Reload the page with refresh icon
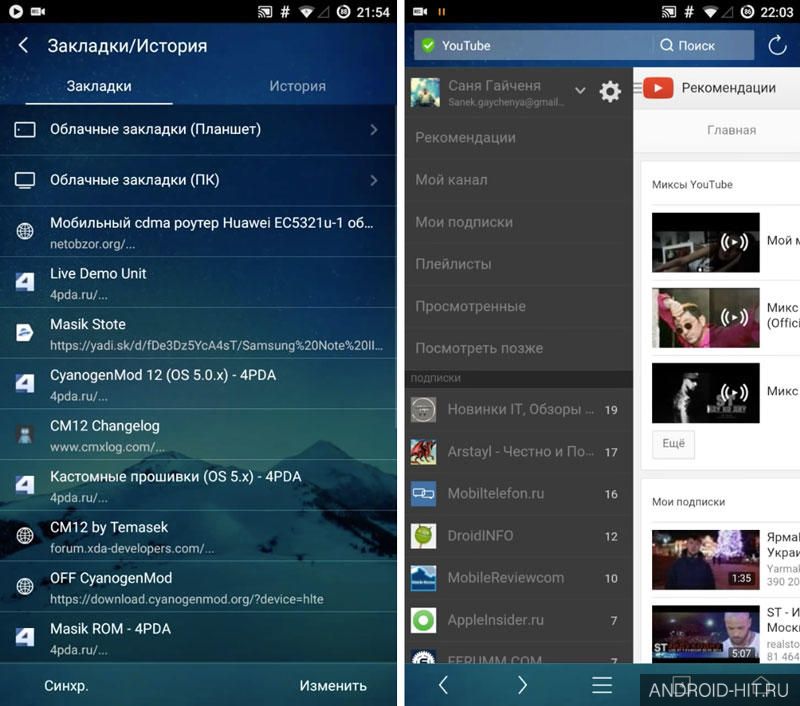Viewport: 800px width, 706px height. pyautogui.click(x=777, y=45)
